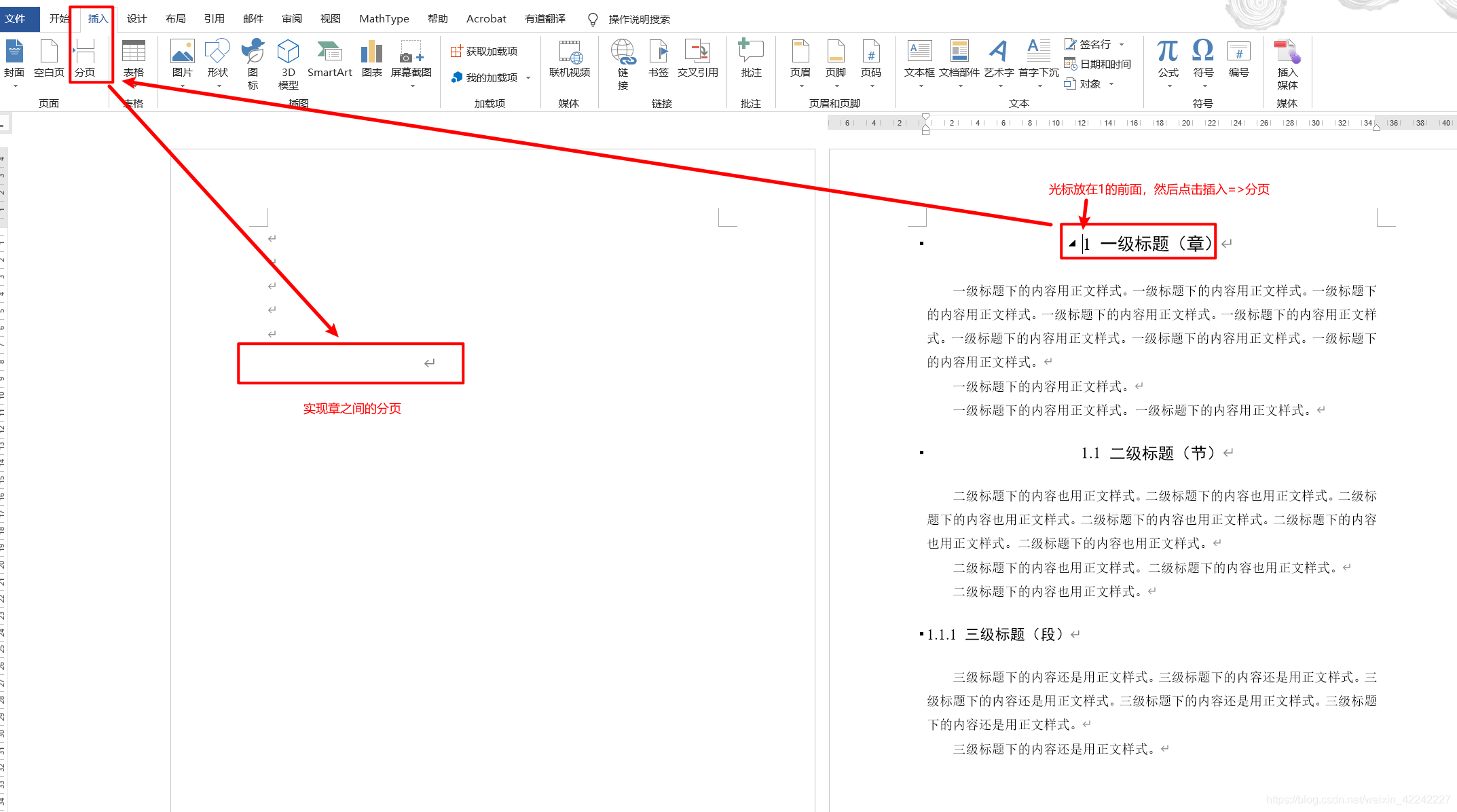
Task: Click the 操作说明搜索 search box
Action: pos(638,19)
